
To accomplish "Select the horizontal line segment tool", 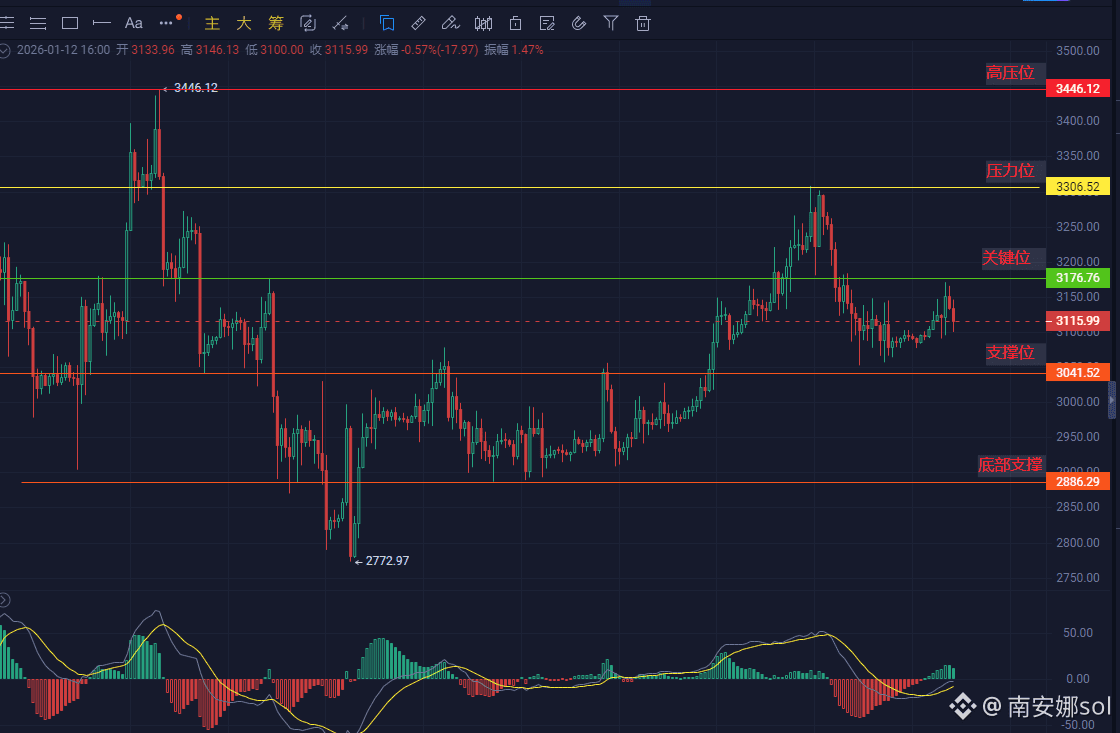I will [x=101, y=24].
